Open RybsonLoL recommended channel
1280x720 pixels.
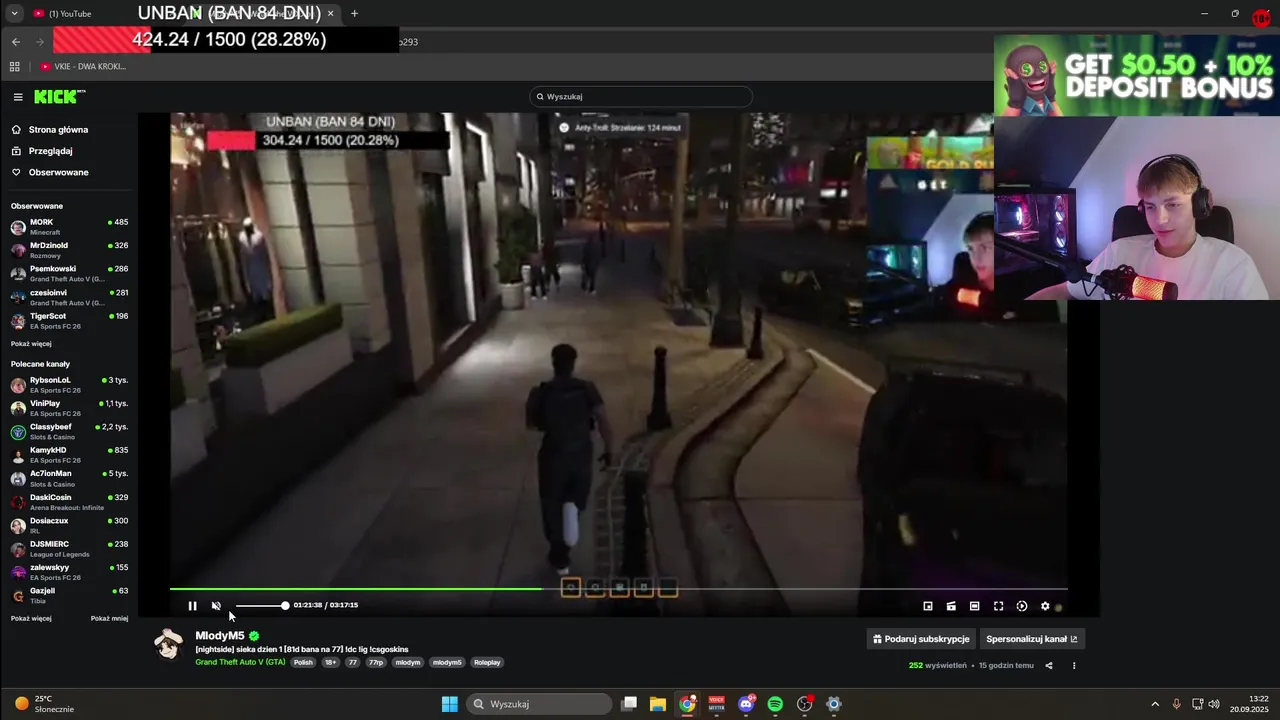point(69,385)
